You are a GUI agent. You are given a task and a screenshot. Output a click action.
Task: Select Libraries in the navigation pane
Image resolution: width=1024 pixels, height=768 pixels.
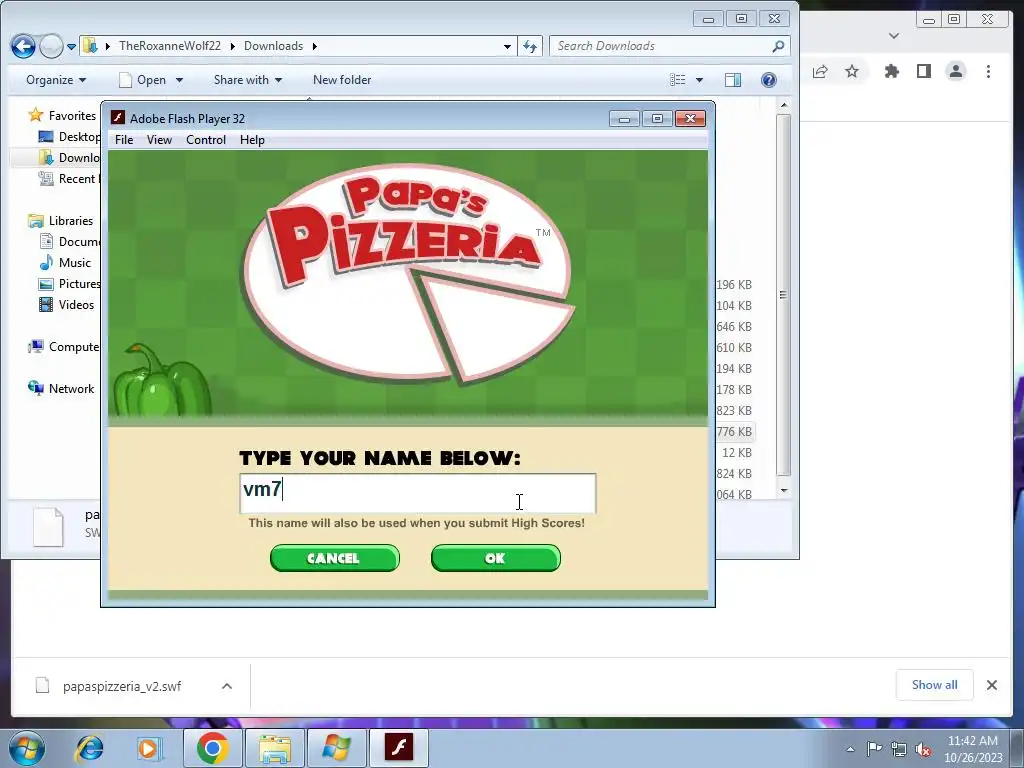(62, 221)
